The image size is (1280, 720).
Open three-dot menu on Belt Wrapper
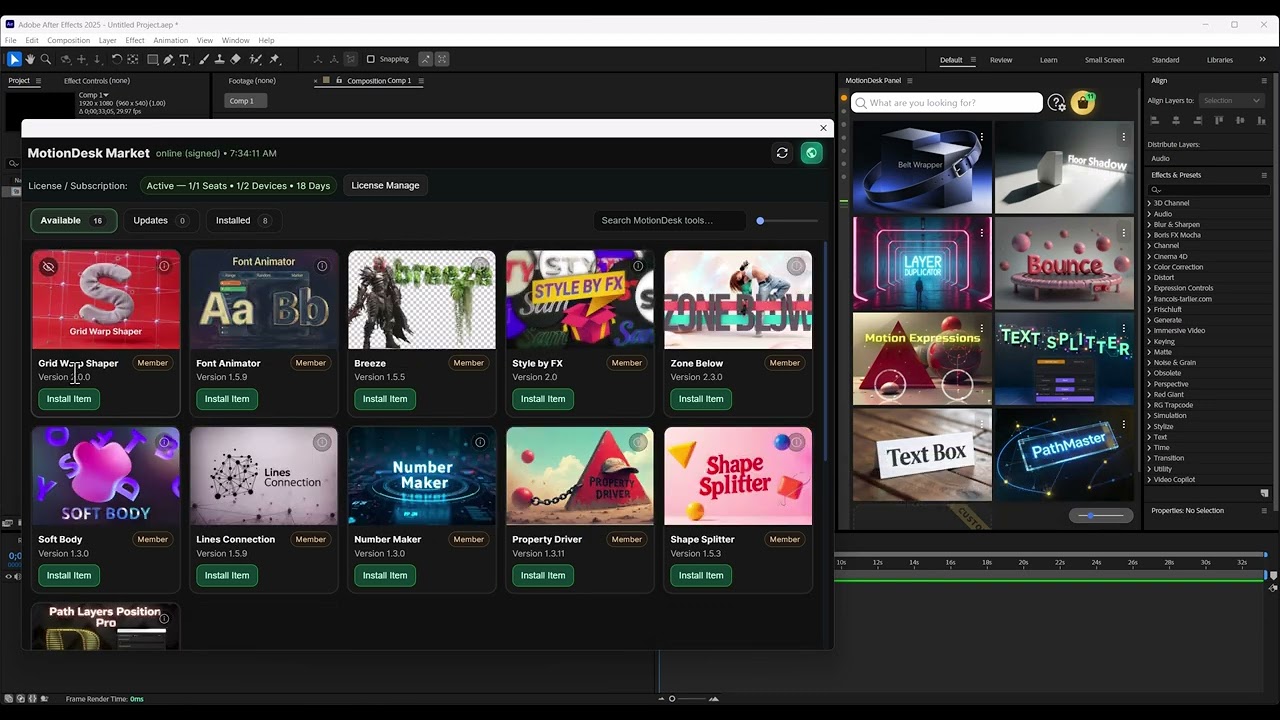click(x=982, y=137)
